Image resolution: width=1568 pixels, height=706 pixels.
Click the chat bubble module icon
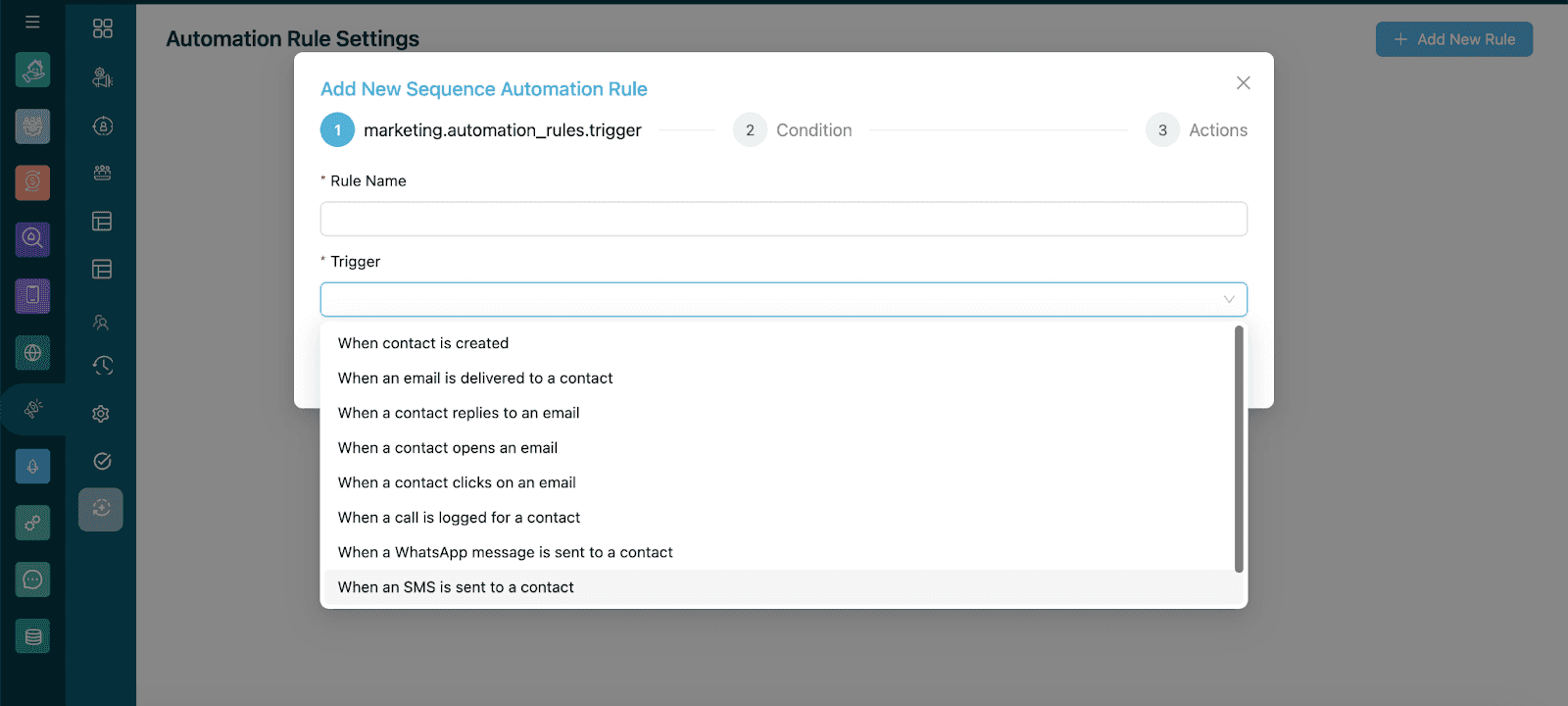point(32,580)
